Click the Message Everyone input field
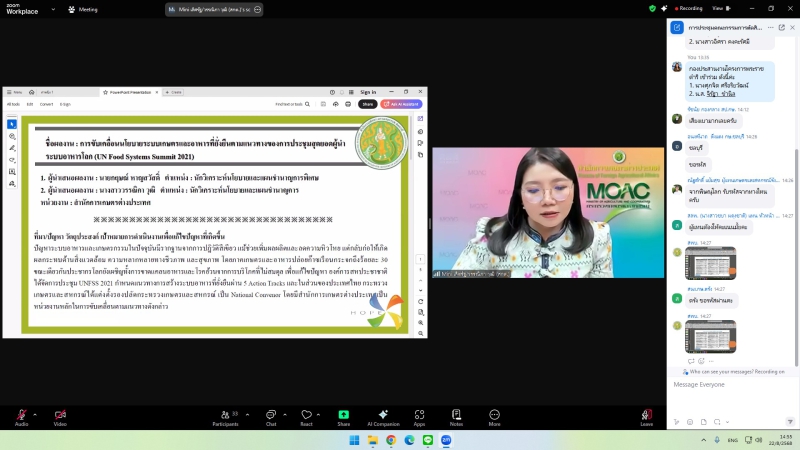 (x=730, y=384)
